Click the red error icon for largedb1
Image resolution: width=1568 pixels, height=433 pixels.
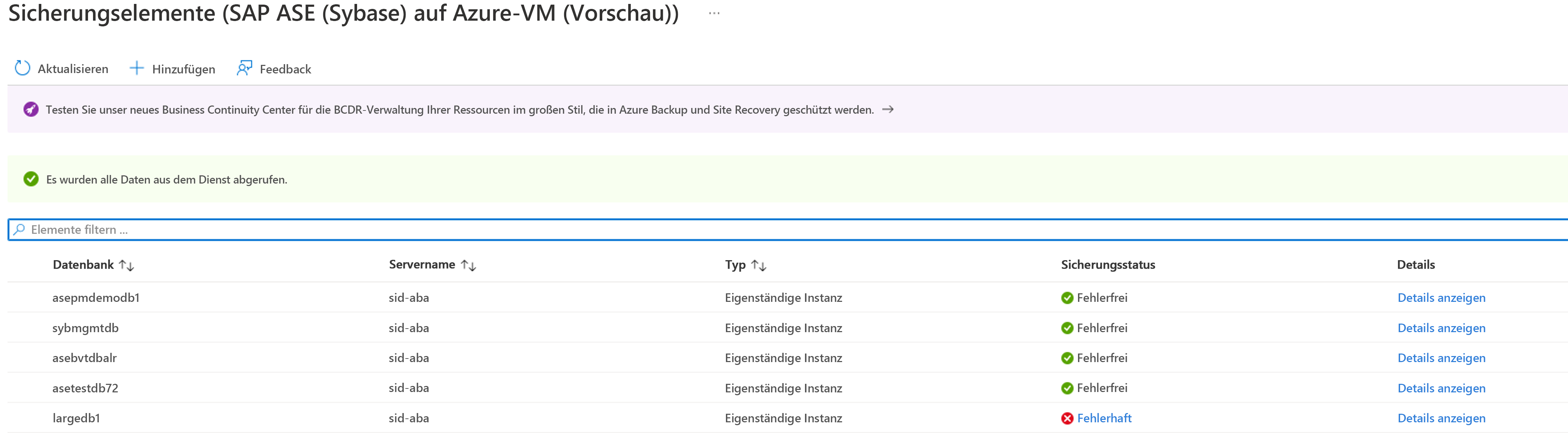(x=1067, y=418)
